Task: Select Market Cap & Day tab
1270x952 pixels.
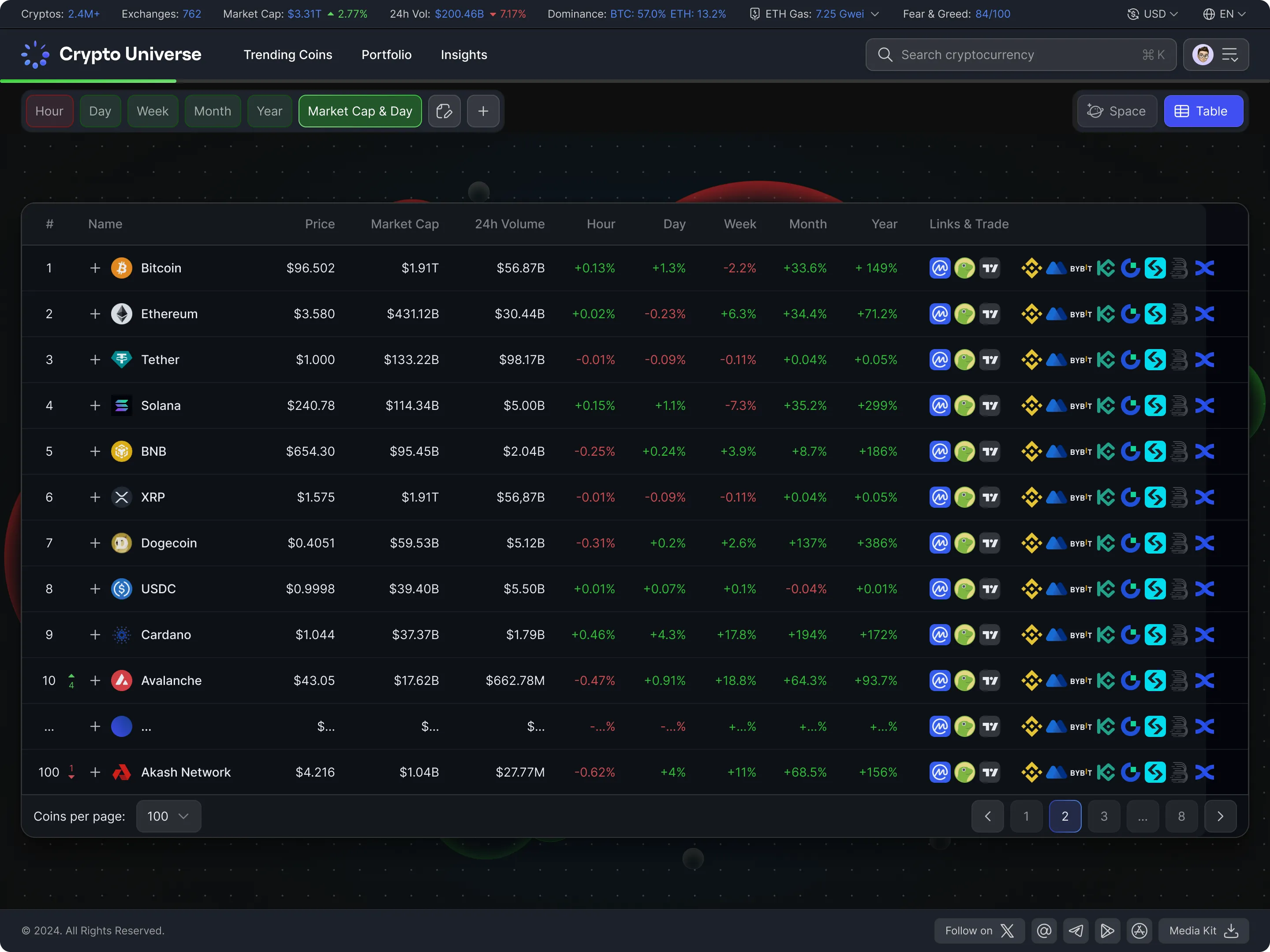Action: (360, 112)
